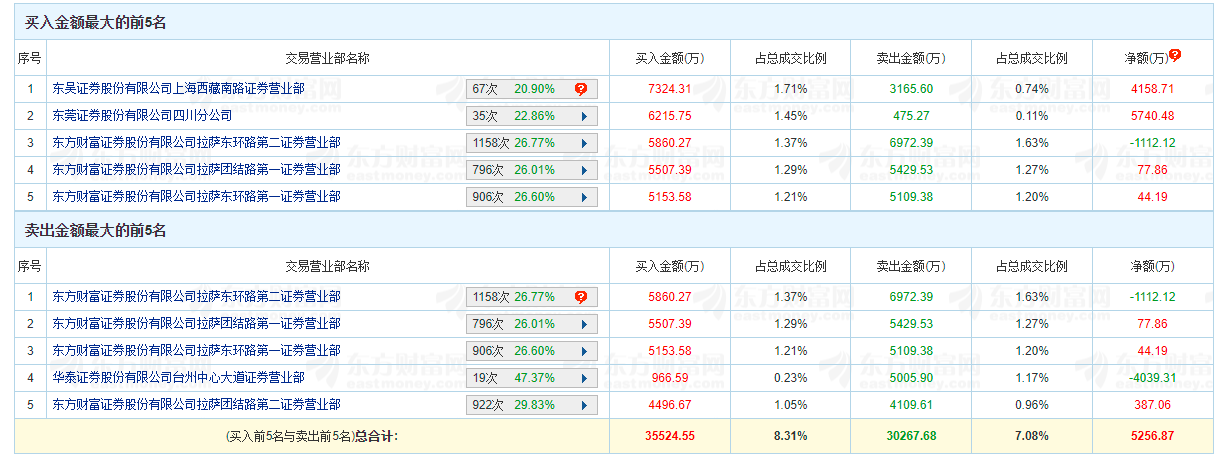This screenshot has width=1220, height=457.
Task: Click 卖出金额(万) header in sell table
Action: click(x=910, y=266)
